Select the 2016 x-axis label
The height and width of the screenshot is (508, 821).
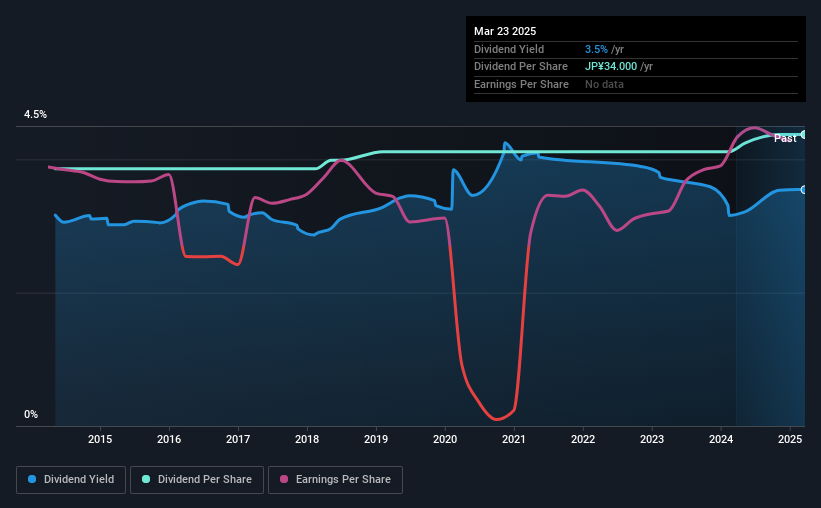tap(169, 439)
